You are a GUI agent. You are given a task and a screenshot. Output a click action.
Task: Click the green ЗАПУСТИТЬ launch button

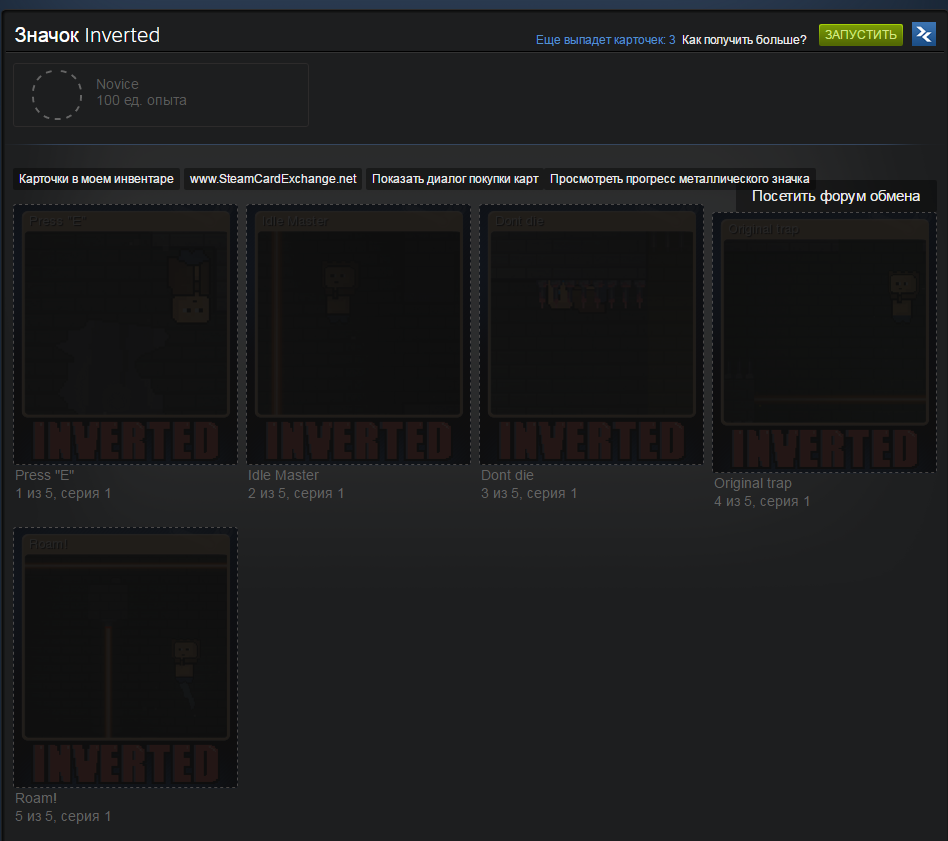pyautogui.click(x=860, y=34)
